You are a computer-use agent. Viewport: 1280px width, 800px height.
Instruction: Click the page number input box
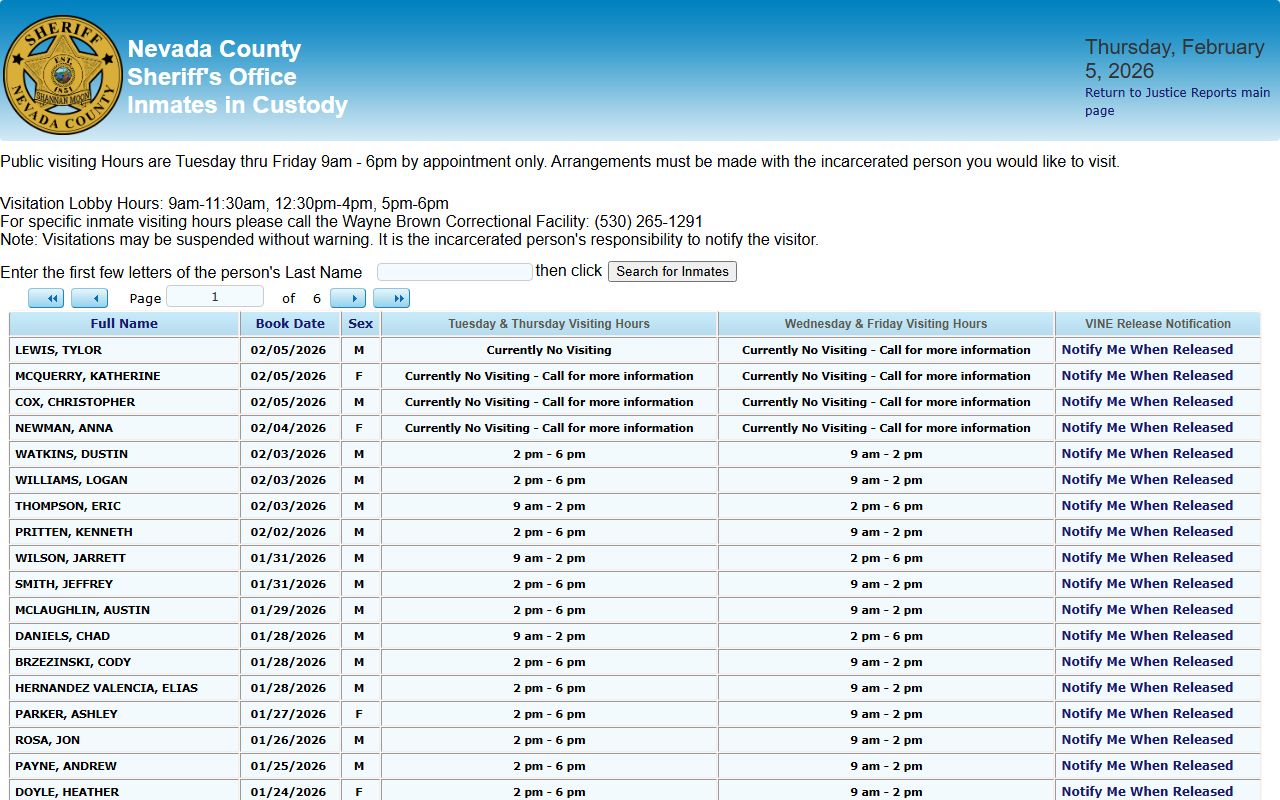tap(215, 297)
